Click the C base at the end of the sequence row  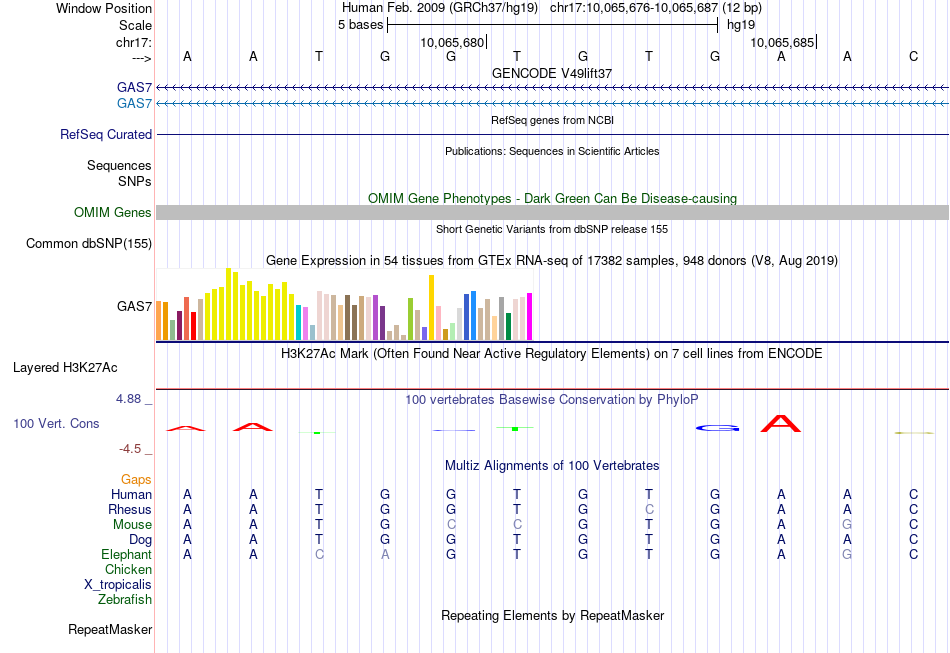[x=913, y=56]
